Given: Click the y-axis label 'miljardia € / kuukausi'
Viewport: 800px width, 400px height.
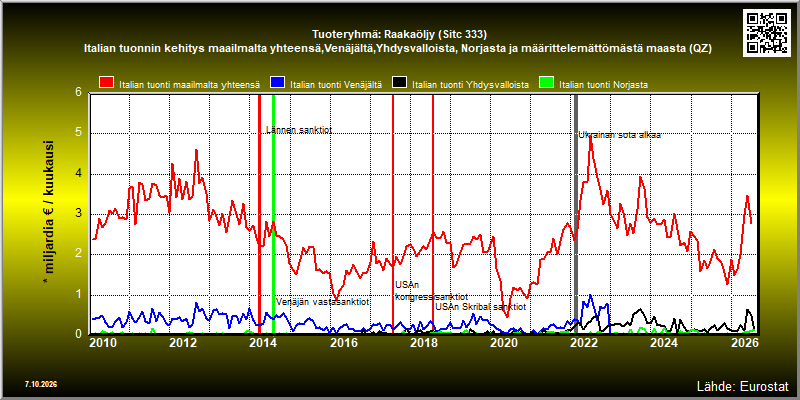Looking at the screenshot, I should [x=49, y=212].
